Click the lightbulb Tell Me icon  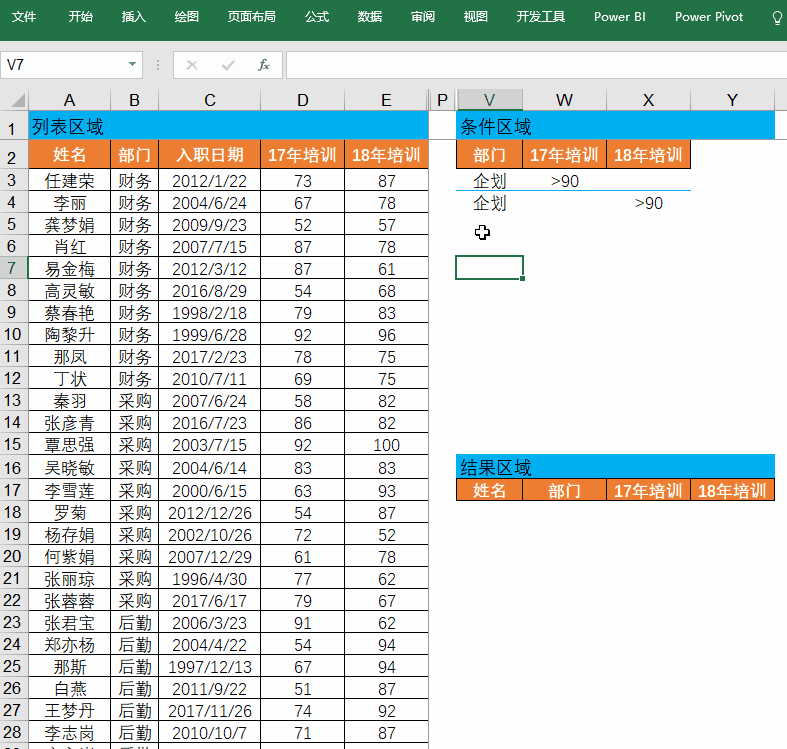(x=777, y=18)
